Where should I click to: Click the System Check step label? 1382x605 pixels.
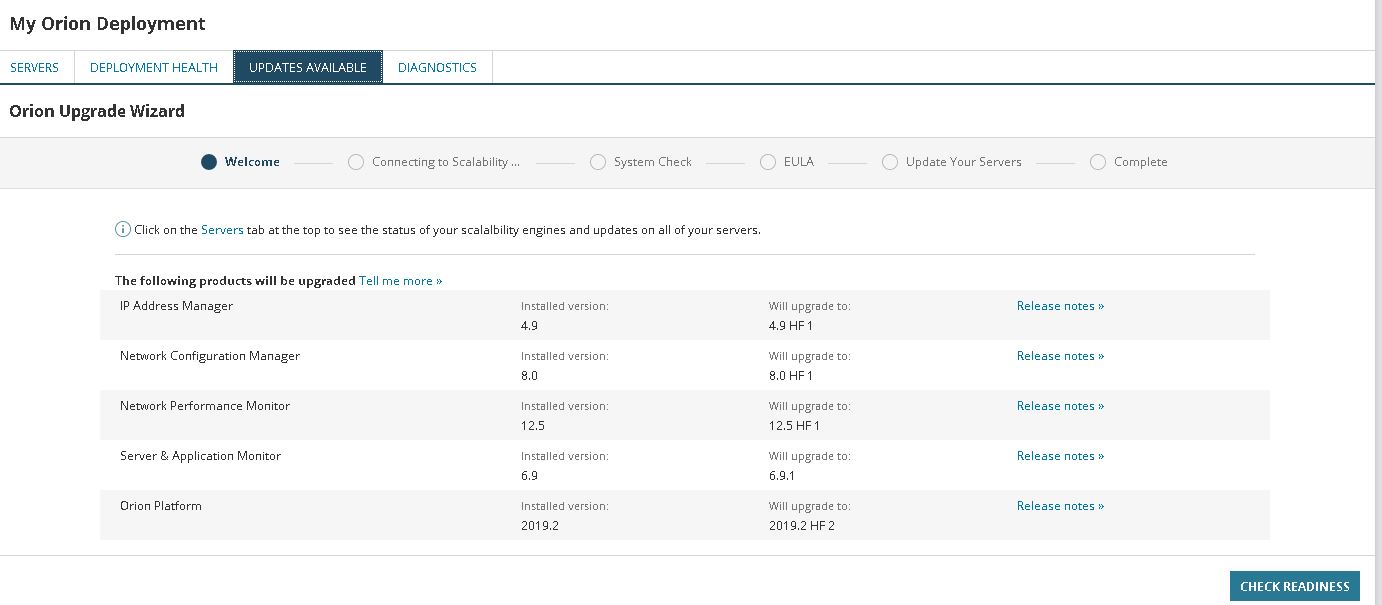click(653, 162)
